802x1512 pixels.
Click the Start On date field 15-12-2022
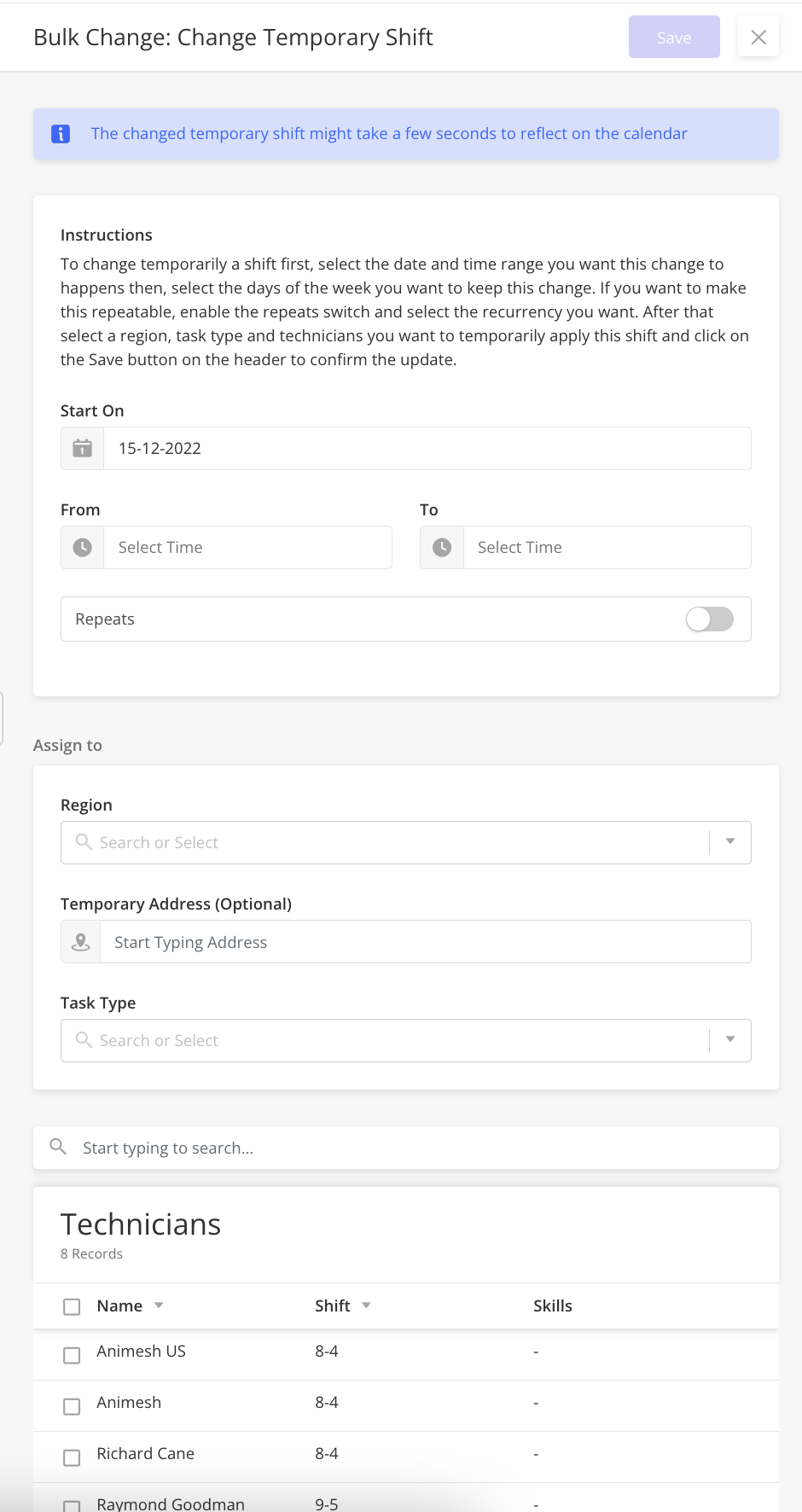click(427, 448)
